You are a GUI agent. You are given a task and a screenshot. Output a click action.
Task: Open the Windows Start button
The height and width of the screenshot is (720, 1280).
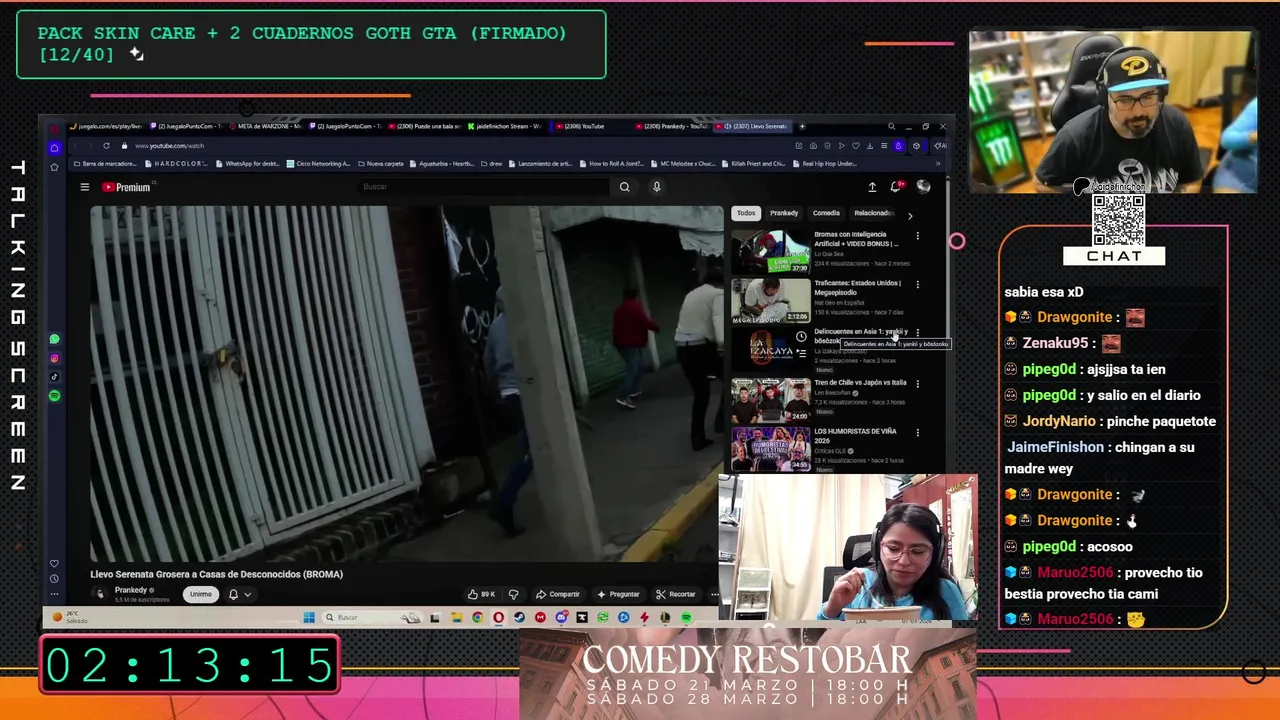point(309,617)
